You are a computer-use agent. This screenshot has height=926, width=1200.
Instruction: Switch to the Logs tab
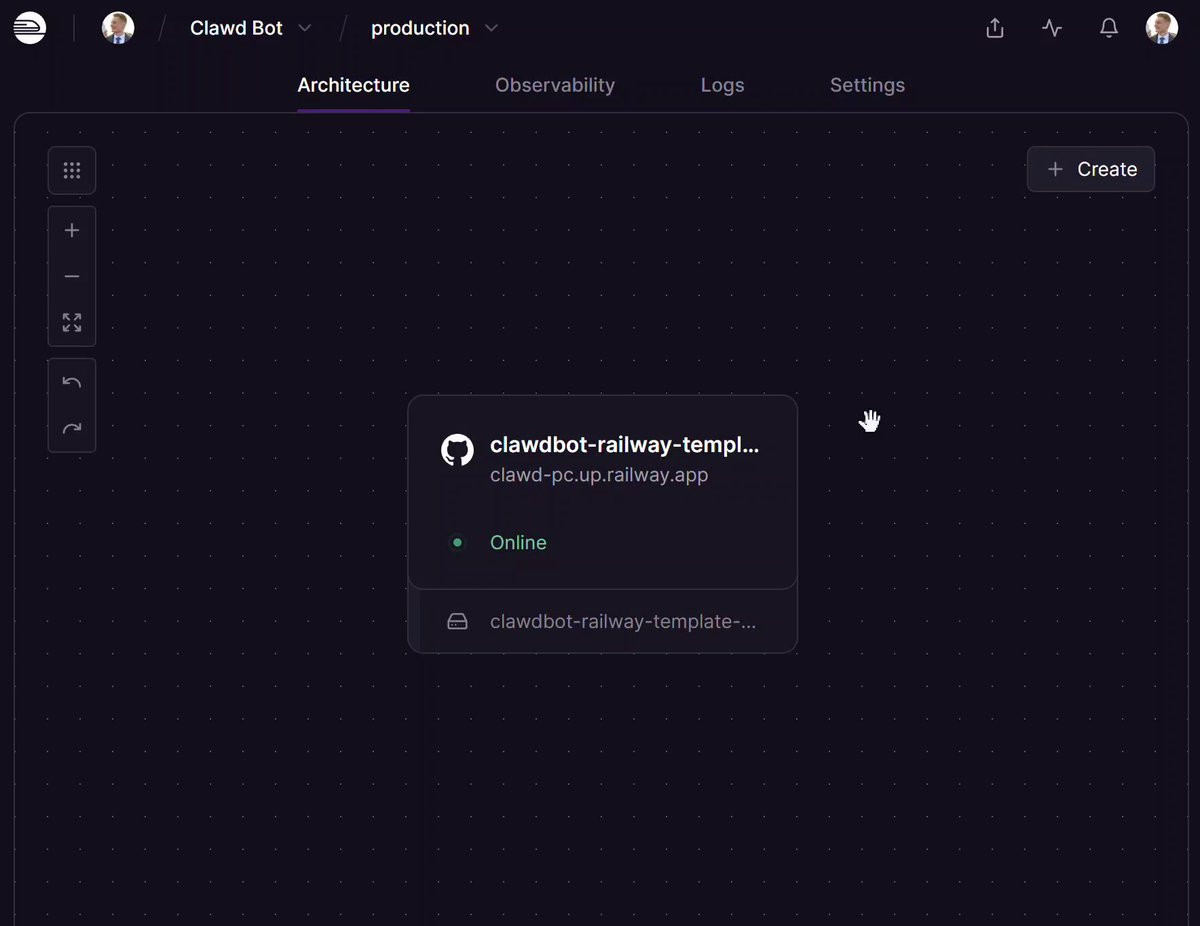(722, 85)
